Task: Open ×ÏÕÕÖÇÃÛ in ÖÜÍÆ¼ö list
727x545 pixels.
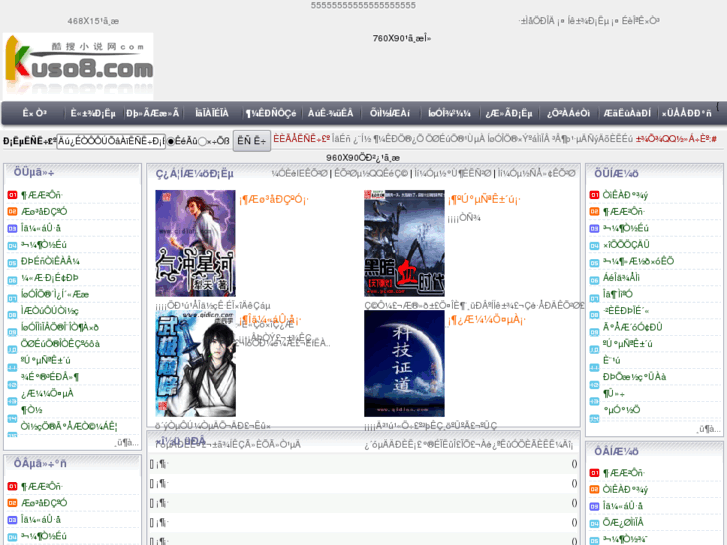Action: coord(626,245)
